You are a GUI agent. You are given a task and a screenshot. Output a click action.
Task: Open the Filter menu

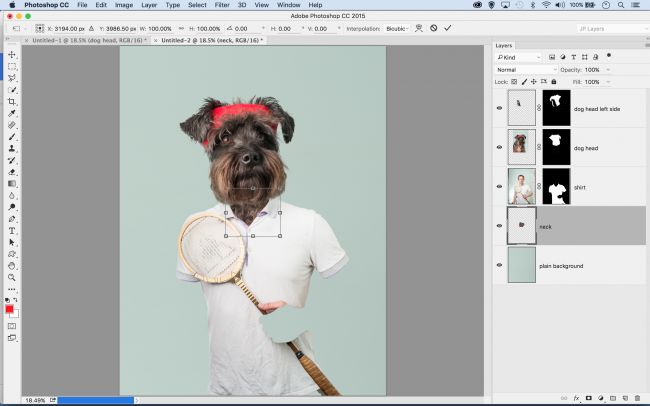coord(220,5)
